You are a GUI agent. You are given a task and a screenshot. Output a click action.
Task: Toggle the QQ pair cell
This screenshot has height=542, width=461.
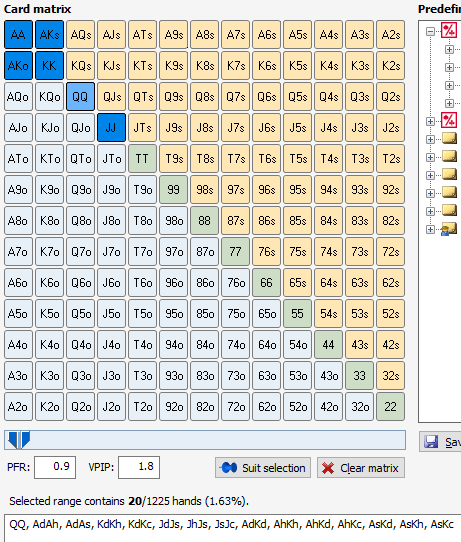81,96
